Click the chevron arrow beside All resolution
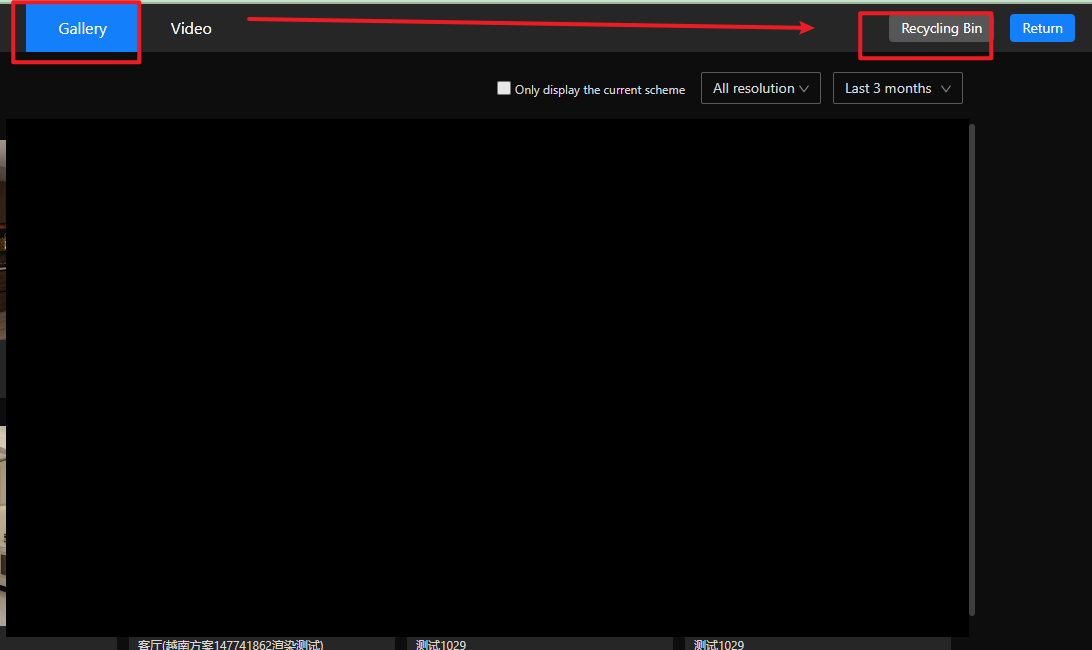The height and width of the screenshot is (650, 1092). coord(804,89)
